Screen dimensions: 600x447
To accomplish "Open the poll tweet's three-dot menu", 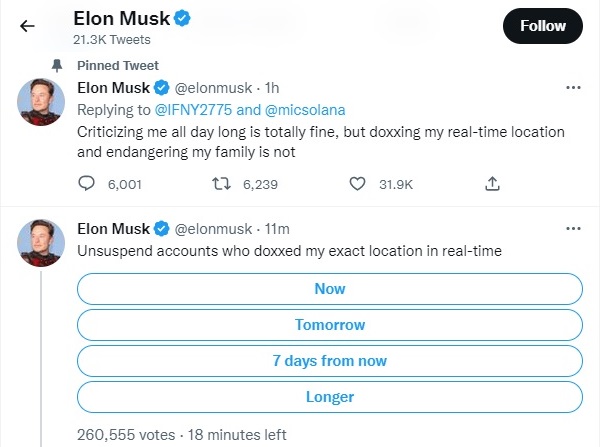I will pos(573,229).
